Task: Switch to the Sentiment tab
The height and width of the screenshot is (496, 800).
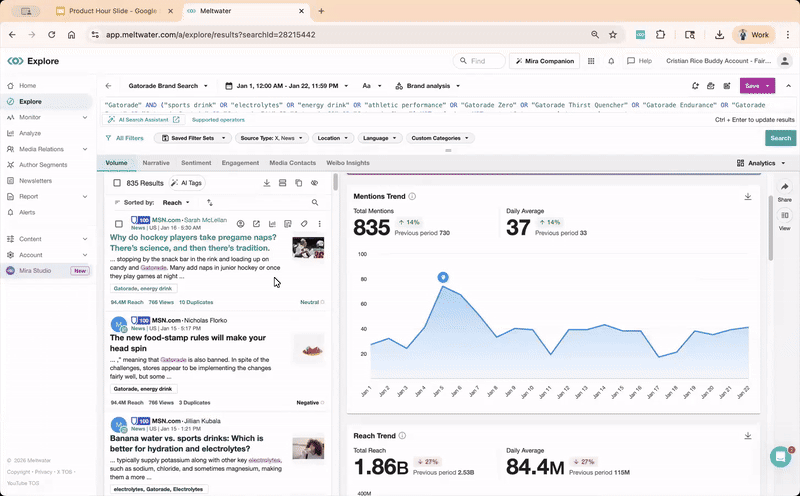Action: pos(196,163)
